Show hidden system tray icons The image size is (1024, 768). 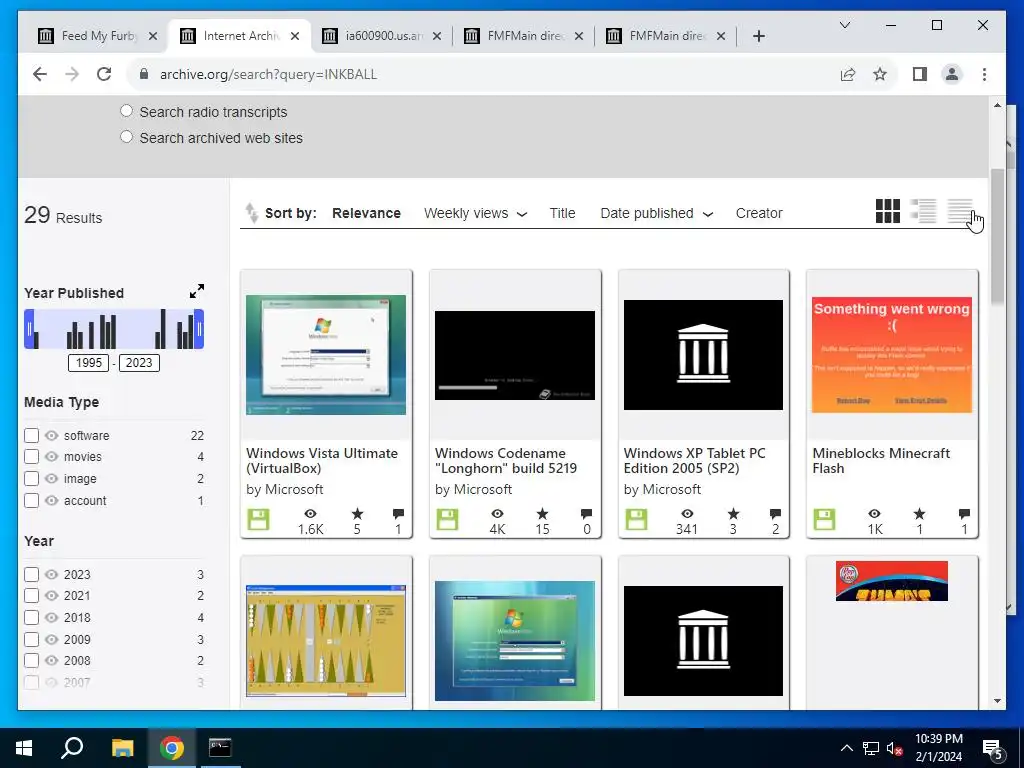tap(846, 748)
